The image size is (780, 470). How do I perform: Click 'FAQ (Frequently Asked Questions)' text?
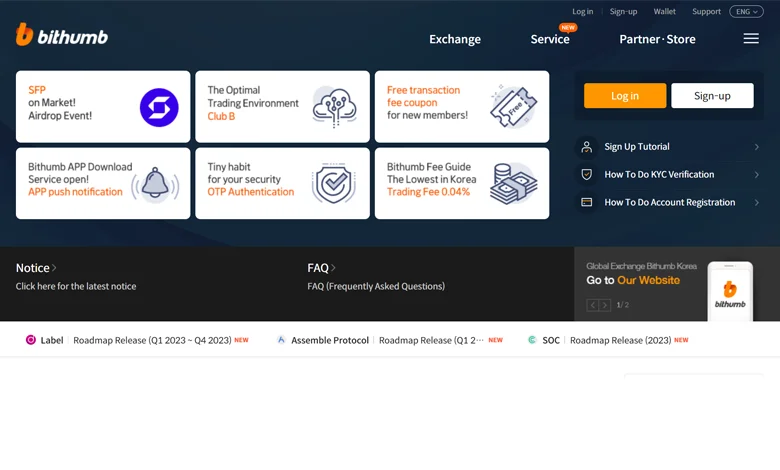pyautogui.click(x=376, y=286)
